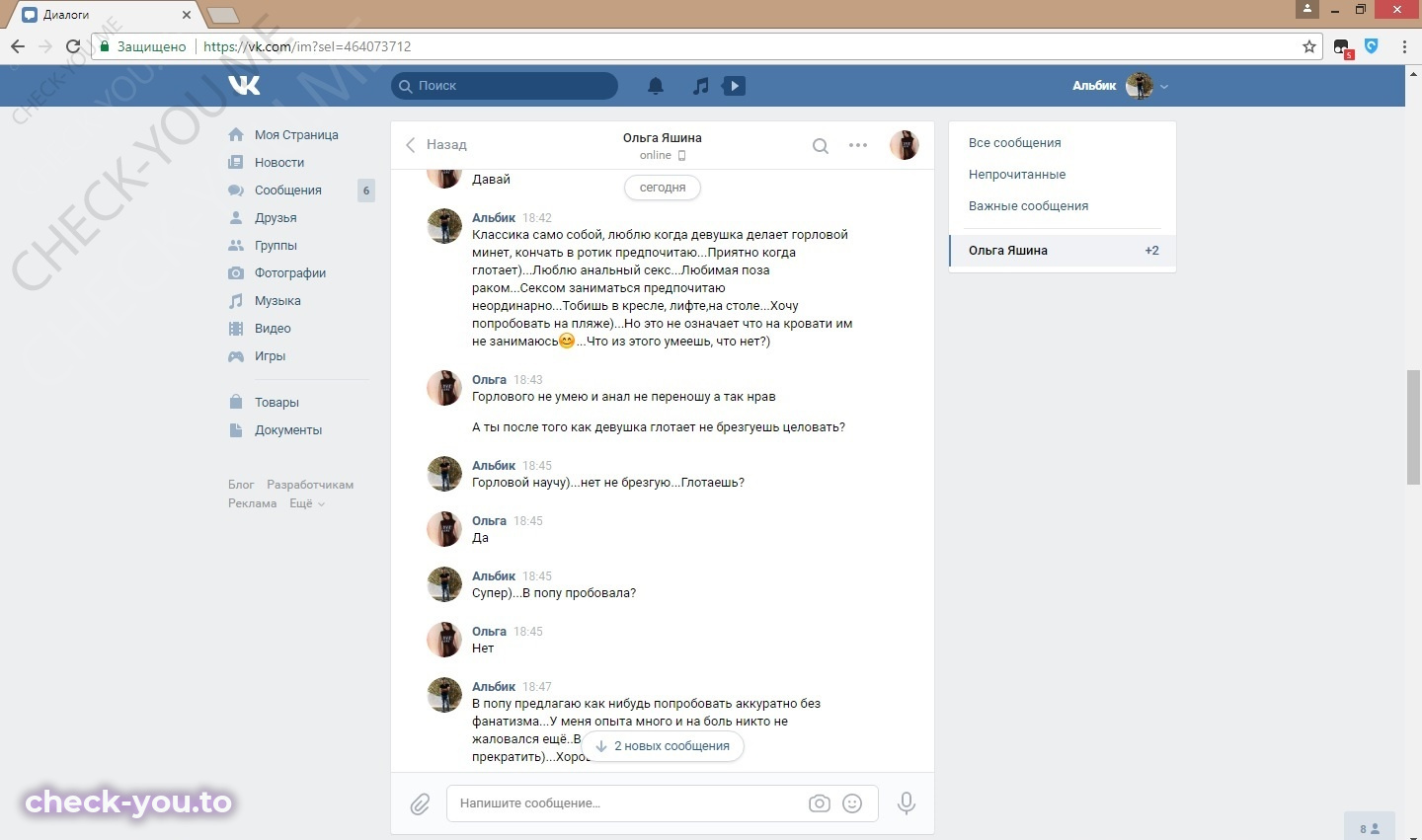The image size is (1422, 840).
Task: Open the VK logo home link
Action: pos(244,86)
